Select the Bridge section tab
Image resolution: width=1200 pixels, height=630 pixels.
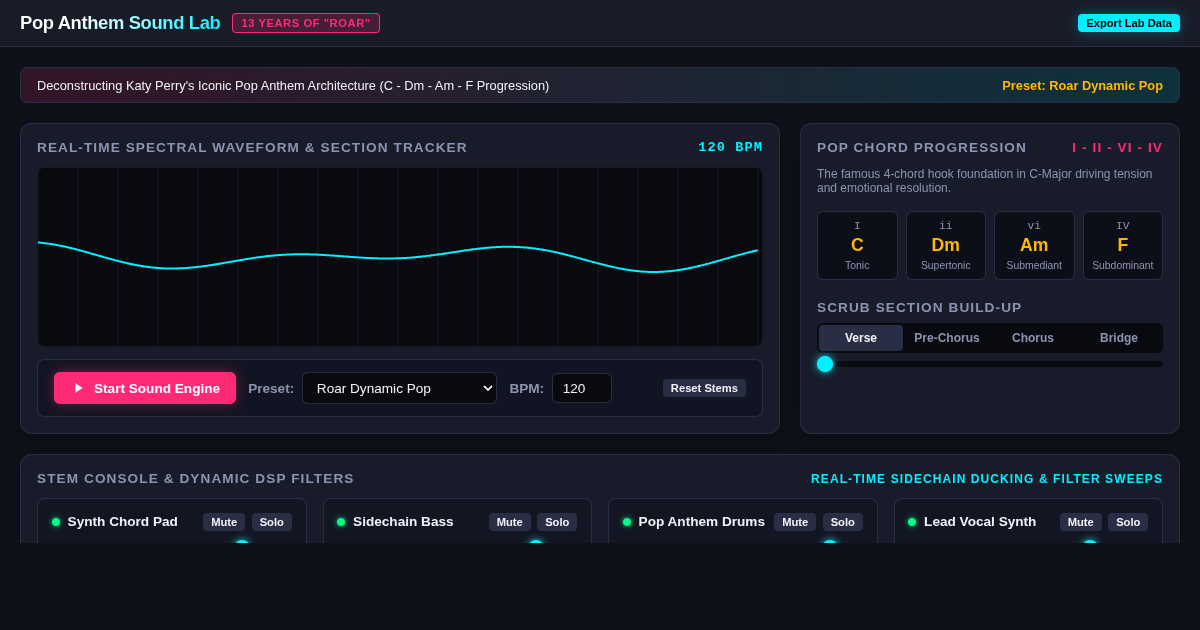tap(1119, 338)
